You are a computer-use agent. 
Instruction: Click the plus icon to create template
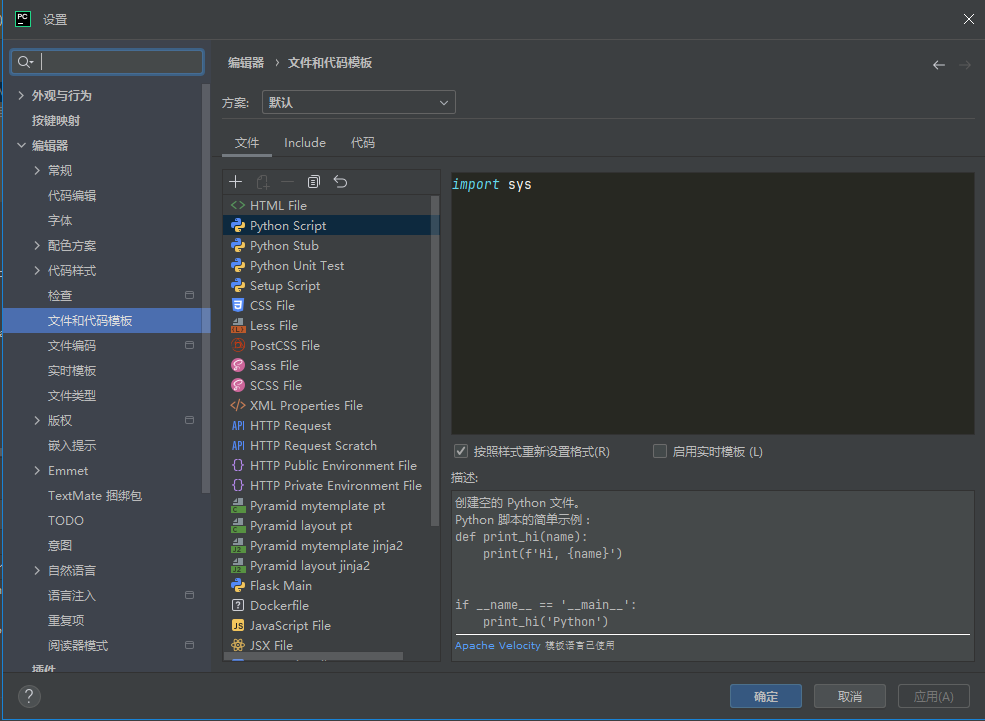click(x=236, y=182)
